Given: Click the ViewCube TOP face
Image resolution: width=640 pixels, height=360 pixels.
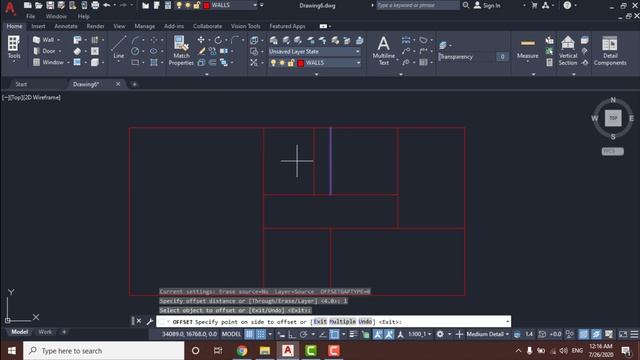Looking at the screenshot, I should point(613,118).
